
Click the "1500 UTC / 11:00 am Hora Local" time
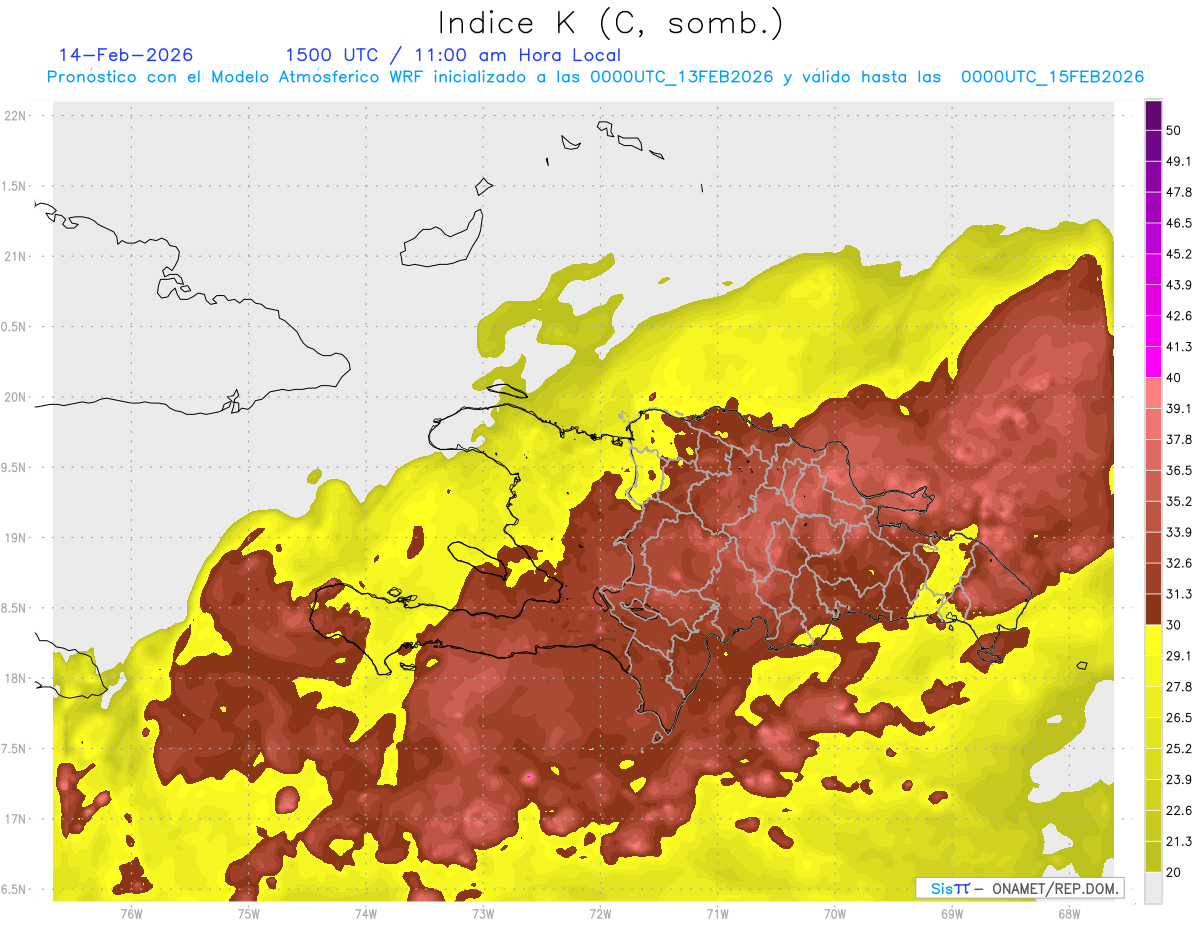tap(453, 55)
